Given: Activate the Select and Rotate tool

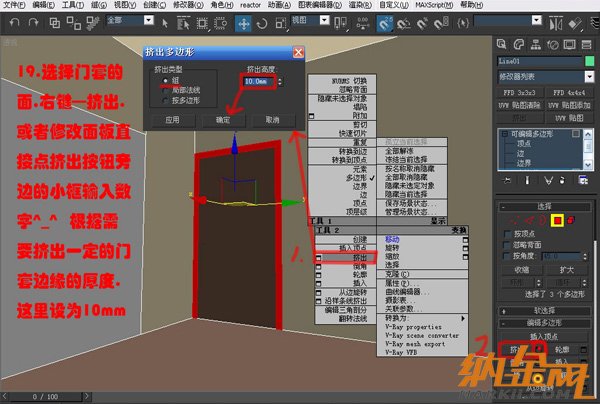Looking at the screenshot, I should point(262,24).
